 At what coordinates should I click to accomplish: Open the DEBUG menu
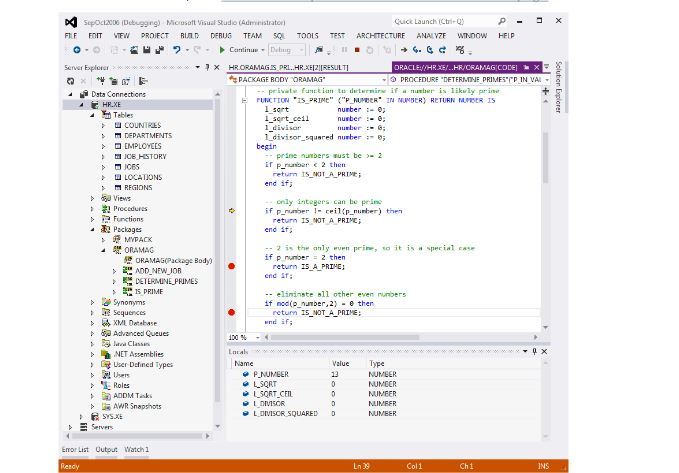click(220, 35)
